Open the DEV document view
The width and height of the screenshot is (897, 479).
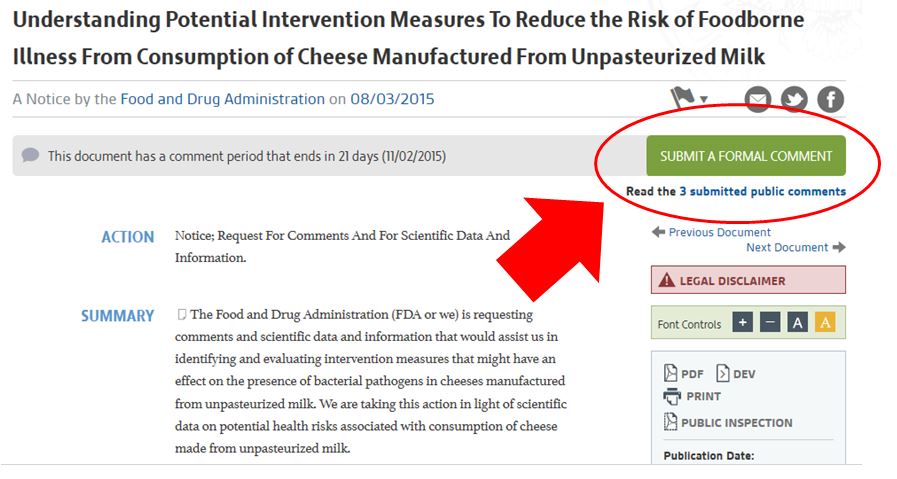(736, 373)
